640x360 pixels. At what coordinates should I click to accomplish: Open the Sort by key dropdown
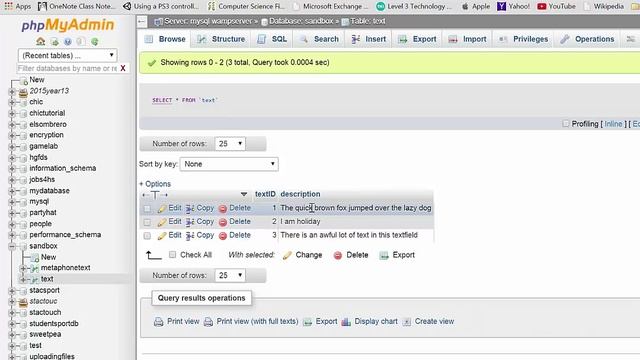coord(229,164)
